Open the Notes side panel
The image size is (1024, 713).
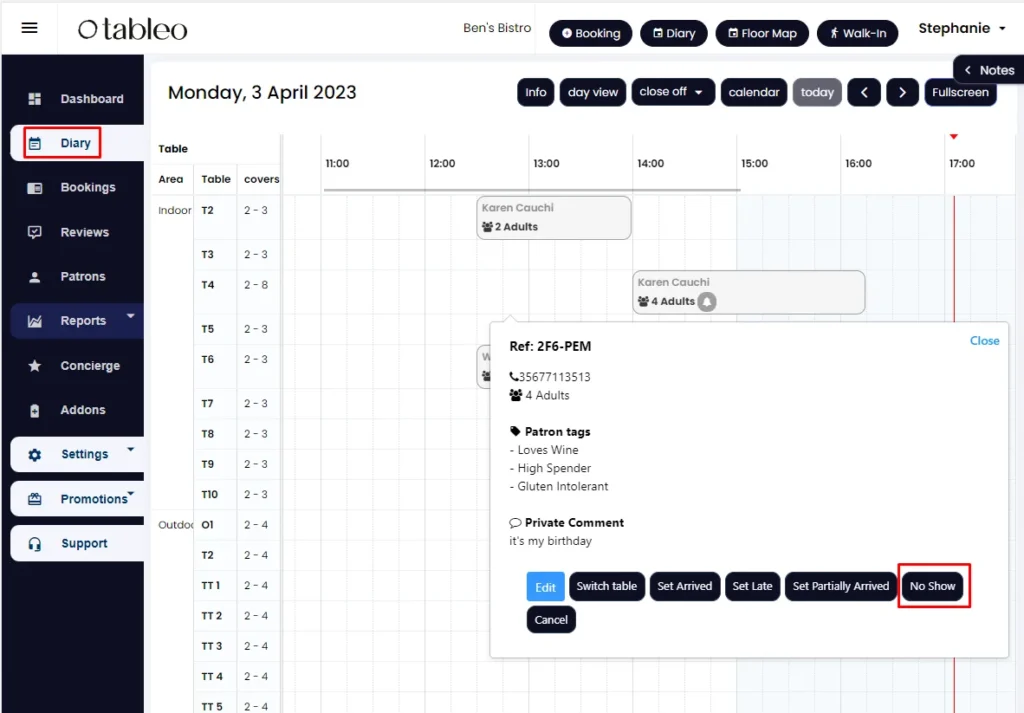pyautogui.click(x=989, y=70)
